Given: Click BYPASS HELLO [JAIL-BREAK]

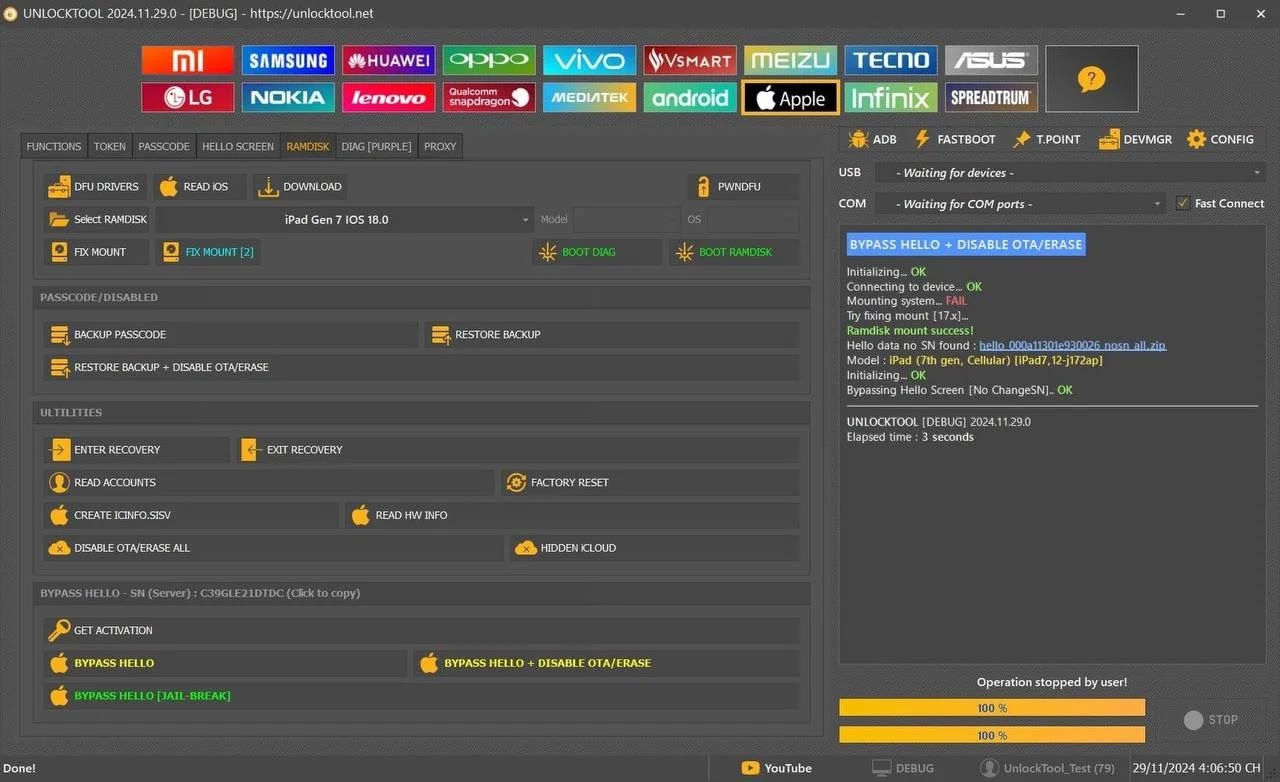Looking at the screenshot, I should tap(421, 696).
